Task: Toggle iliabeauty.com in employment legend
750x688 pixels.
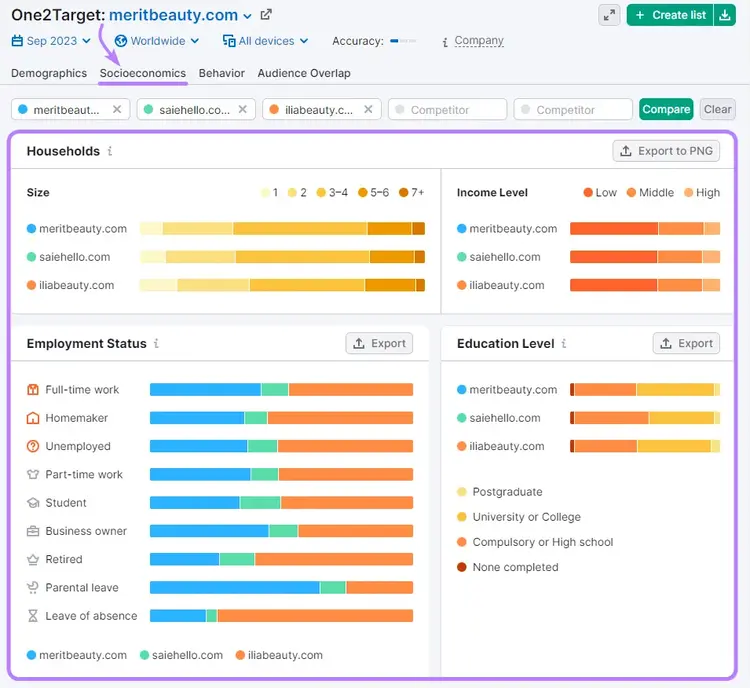Action: (x=279, y=655)
